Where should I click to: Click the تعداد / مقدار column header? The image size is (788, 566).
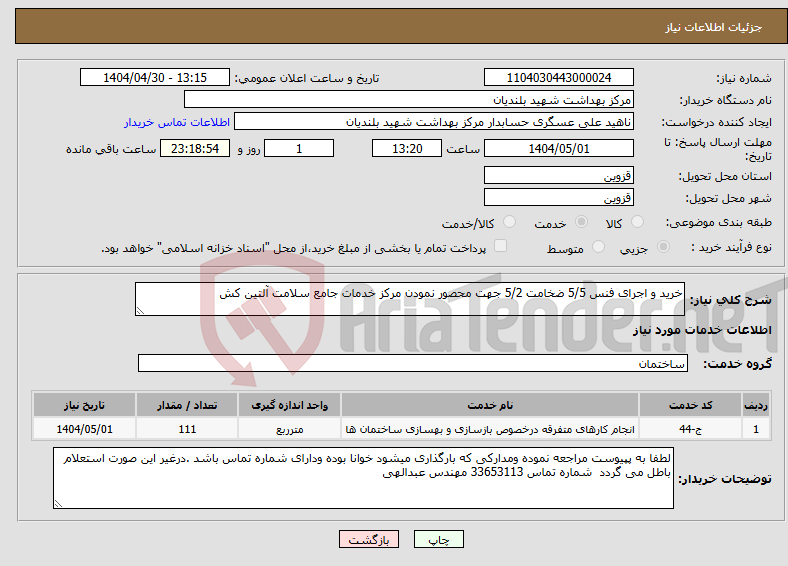coord(187,405)
